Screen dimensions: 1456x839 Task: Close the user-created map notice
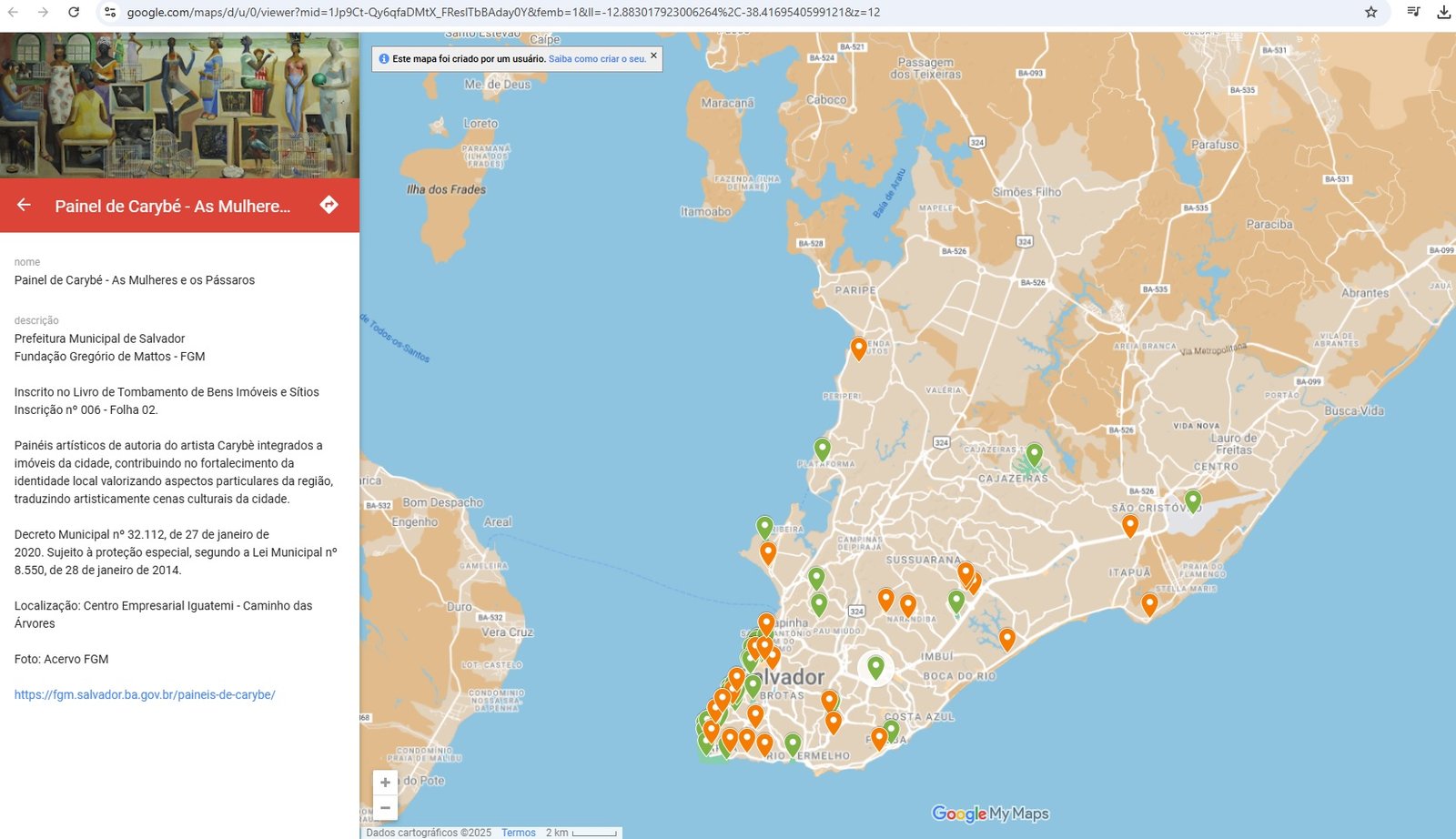[653, 56]
